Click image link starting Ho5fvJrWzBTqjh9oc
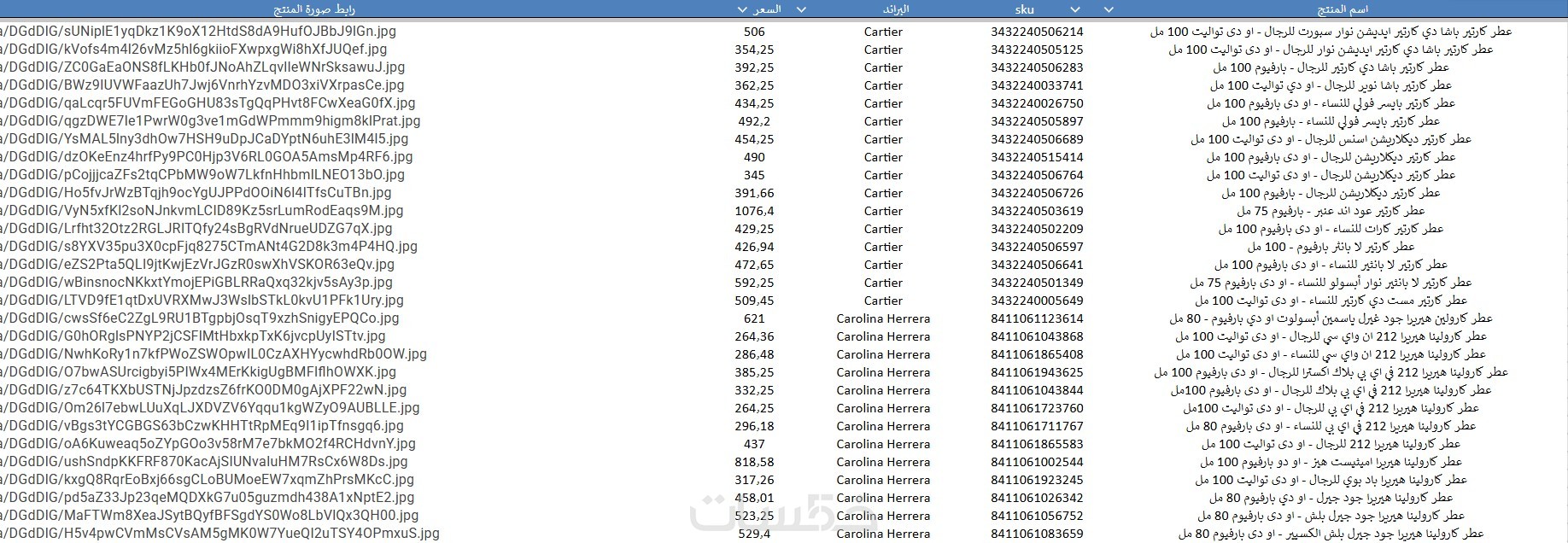Screen dimensions: 1568x543 tap(196, 193)
